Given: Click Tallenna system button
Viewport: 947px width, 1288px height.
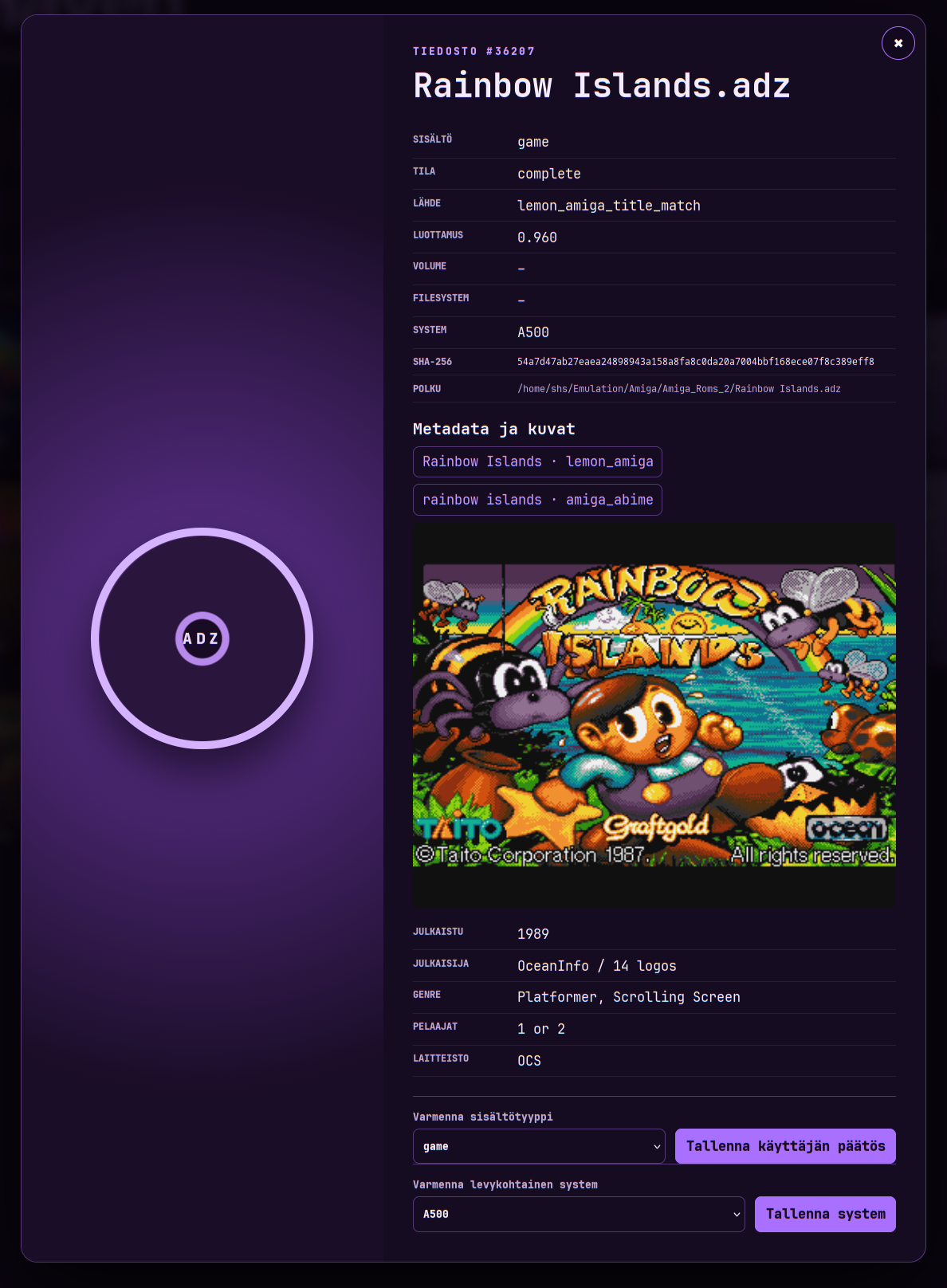Looking at the screenshot, I should (x=825, y=1214).
